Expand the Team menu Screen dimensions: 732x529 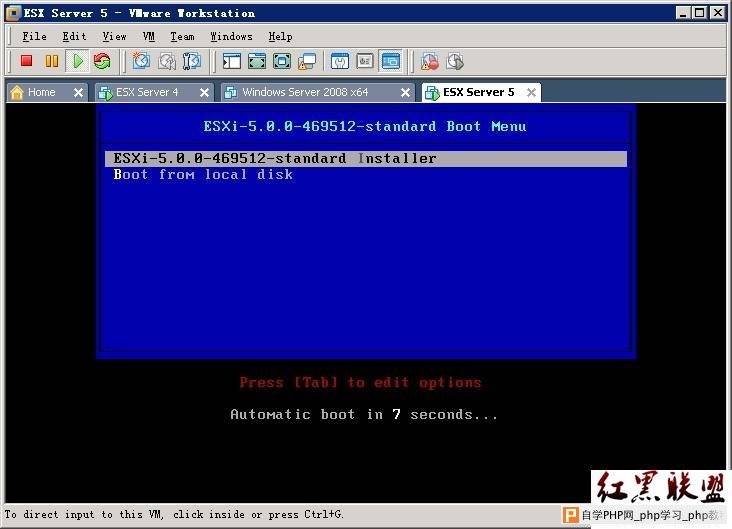click(182, 36)
